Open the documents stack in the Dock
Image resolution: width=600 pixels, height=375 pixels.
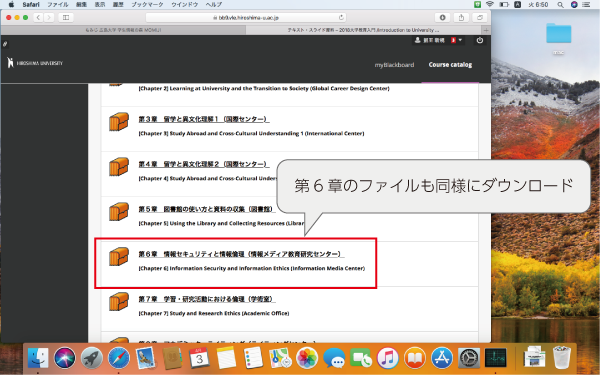click(535, 357)
